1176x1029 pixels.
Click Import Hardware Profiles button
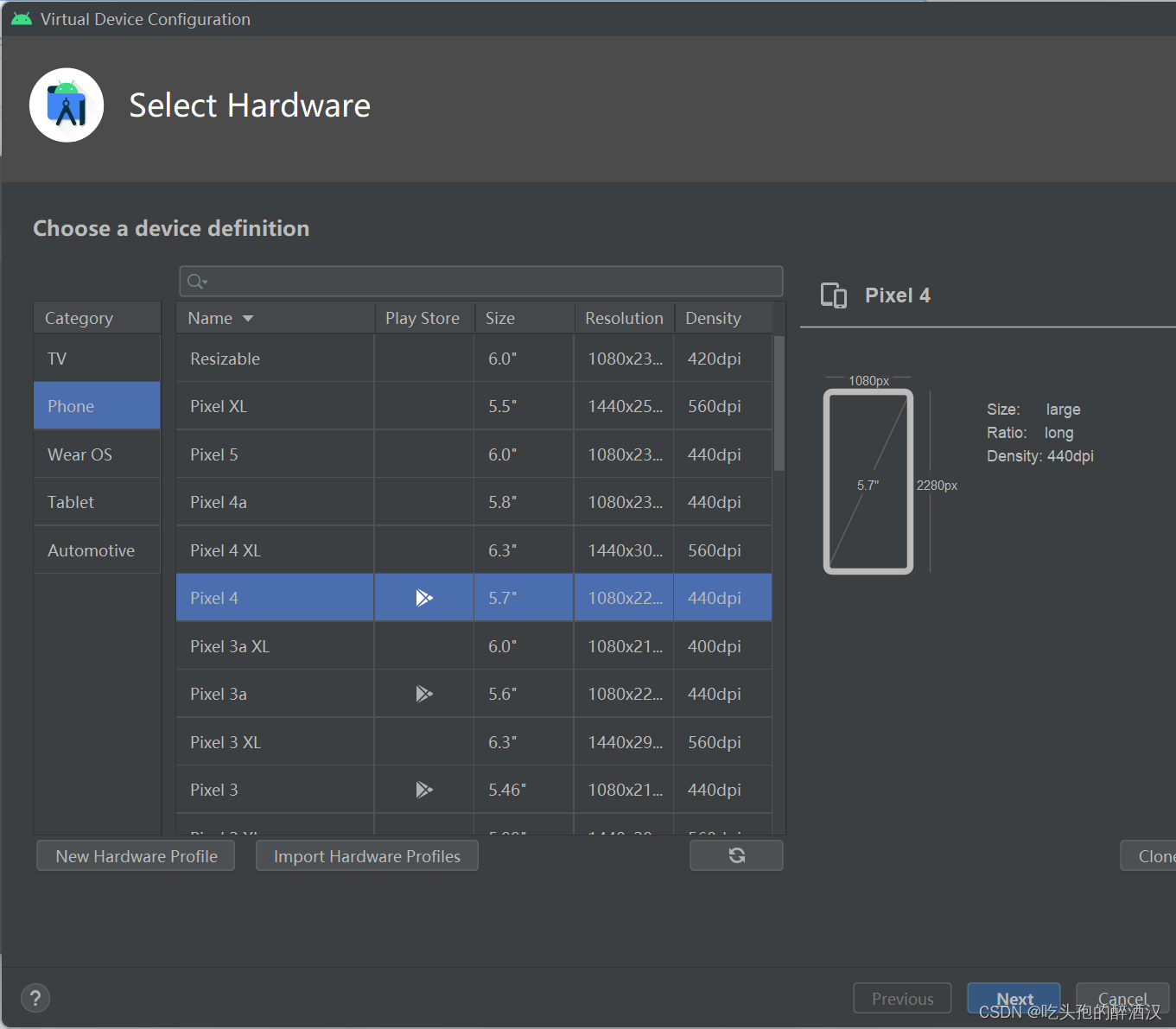[367, 855]
